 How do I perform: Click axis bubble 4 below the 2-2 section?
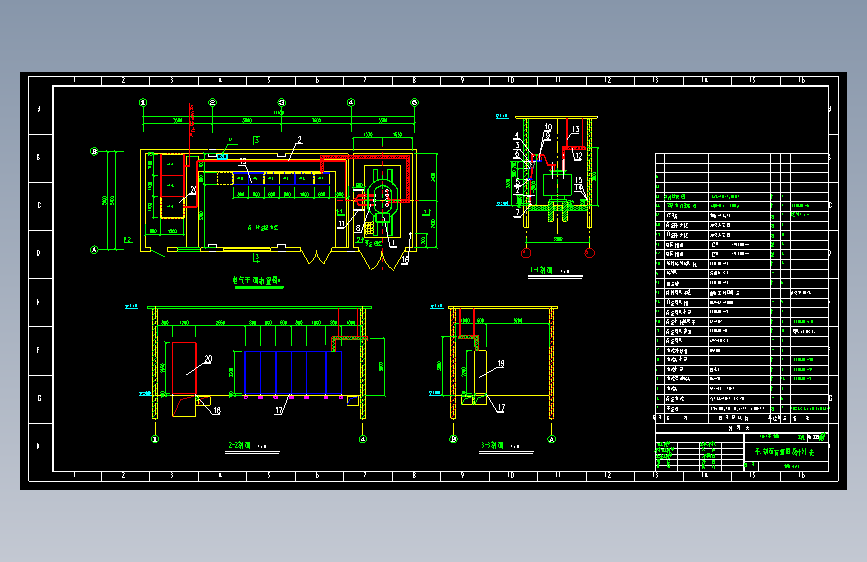coord(363,439)
